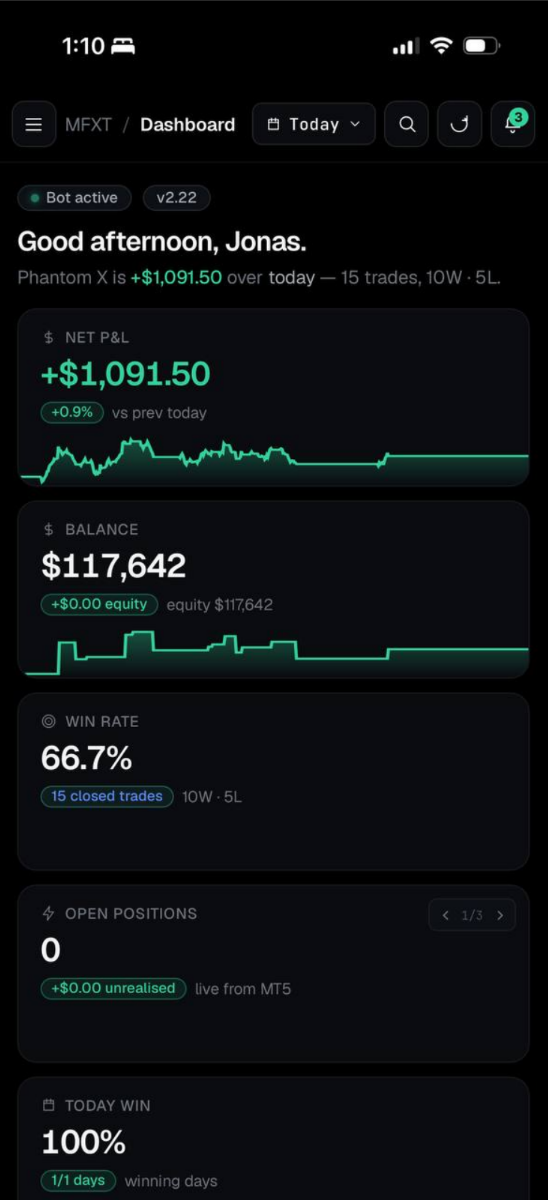Click the lightning icon beside Open Positions
Viewport: 548px width, 1200px height.
(48, 913)
